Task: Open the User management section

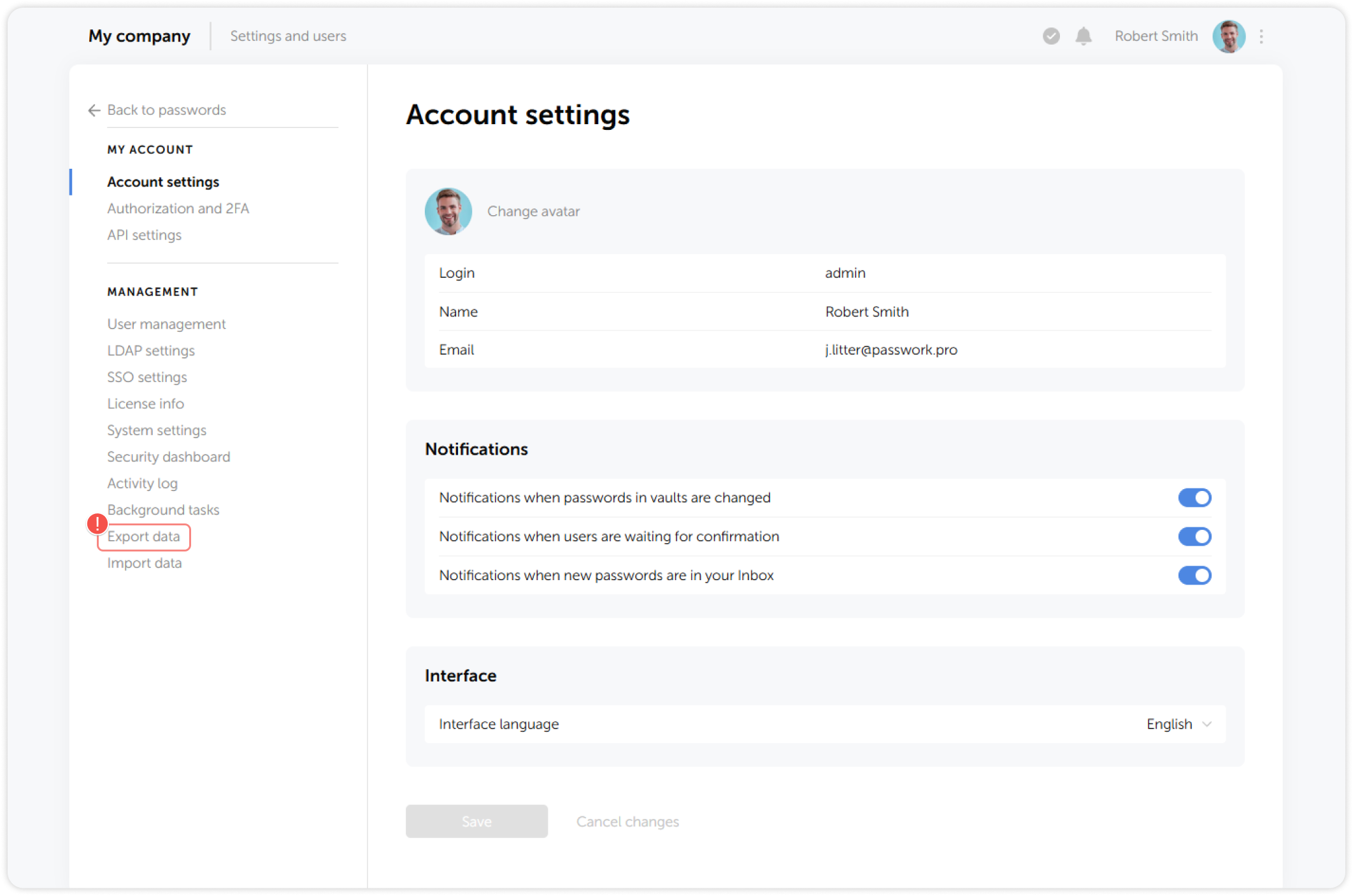Action: tap(166, 324)
